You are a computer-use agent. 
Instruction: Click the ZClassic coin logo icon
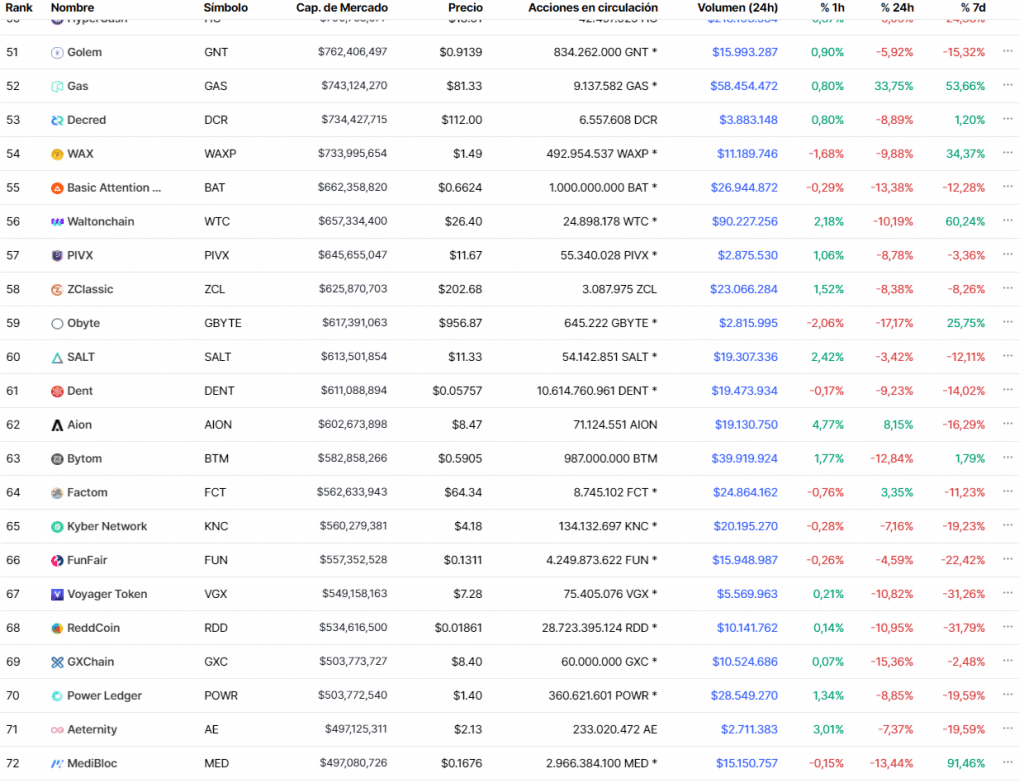[57, 290]
